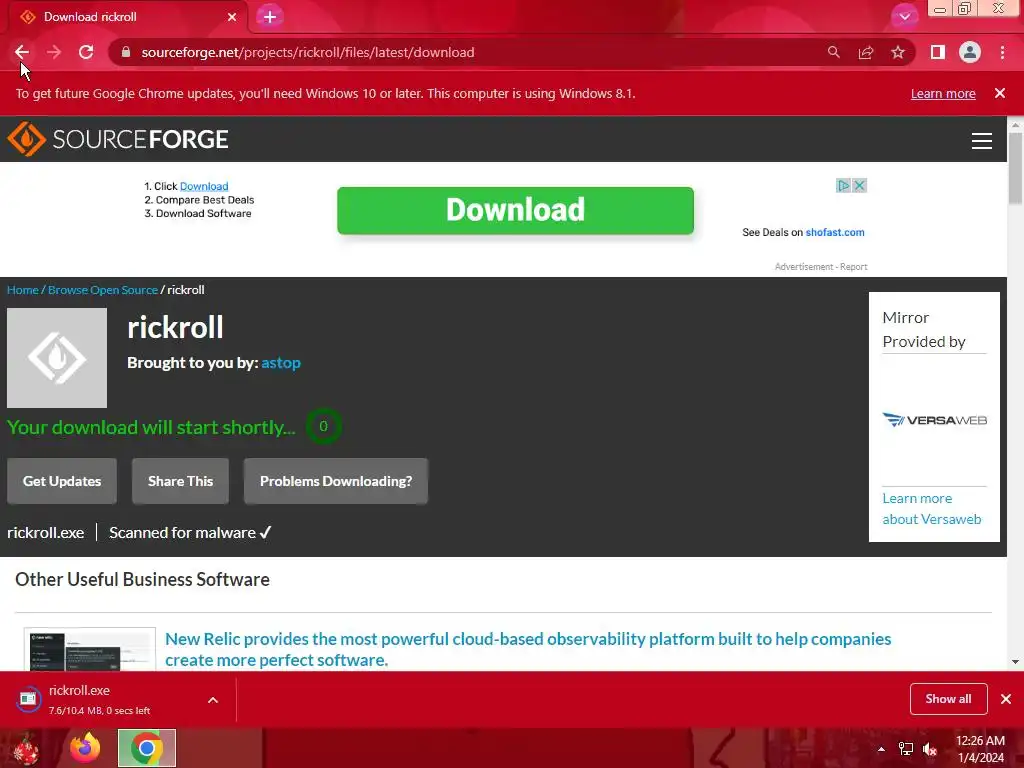Click the page vertical scrollbar thumb
Screen dimensions: 1024x768
click(x=1015, y=168)
